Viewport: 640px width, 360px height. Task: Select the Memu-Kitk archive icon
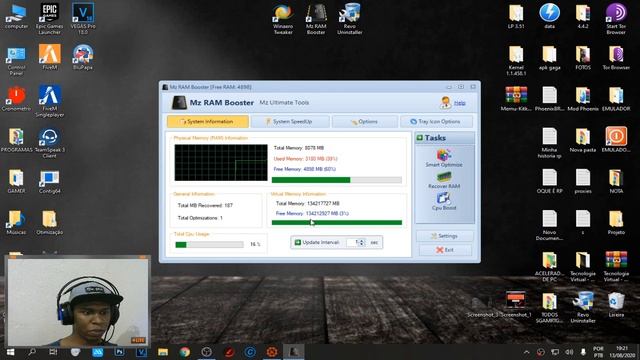coord(516,99)
